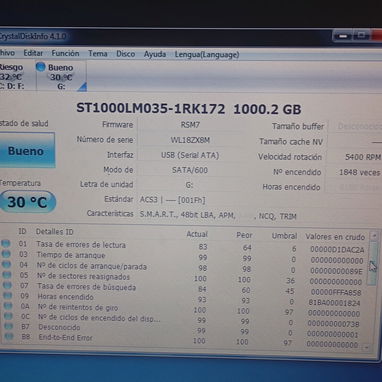Click raw value 00000FFFA858
This screenshot has width=382, height=382.
[x=336, y=292]
